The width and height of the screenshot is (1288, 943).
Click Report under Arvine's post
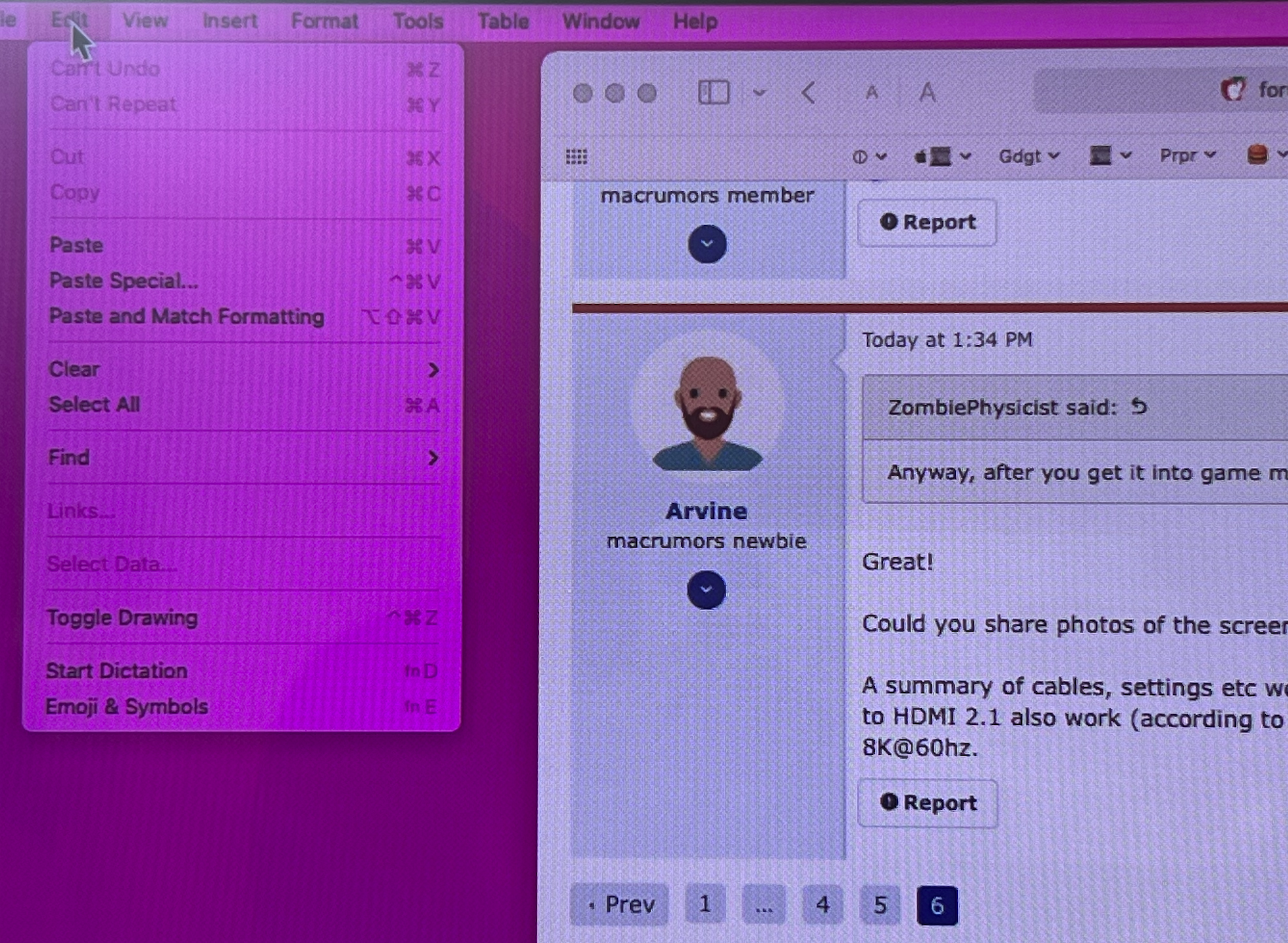(927, 803)
